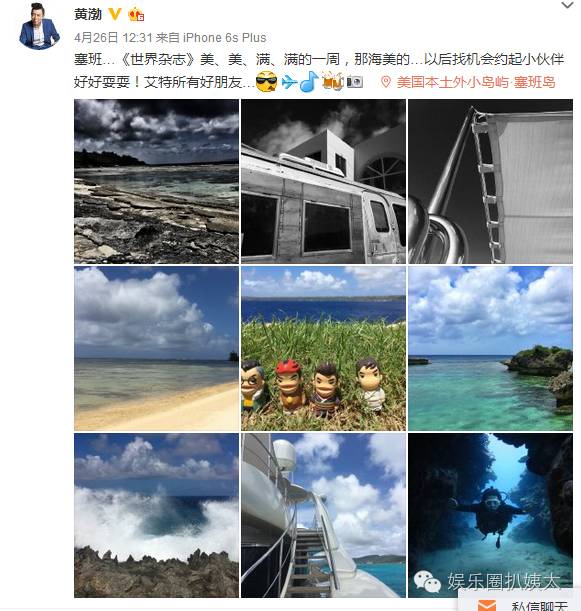Open the 美国本土外小岛屿·塞班岛 location link
This screenshot has width=581, height=611.
(x=476, y=82)
